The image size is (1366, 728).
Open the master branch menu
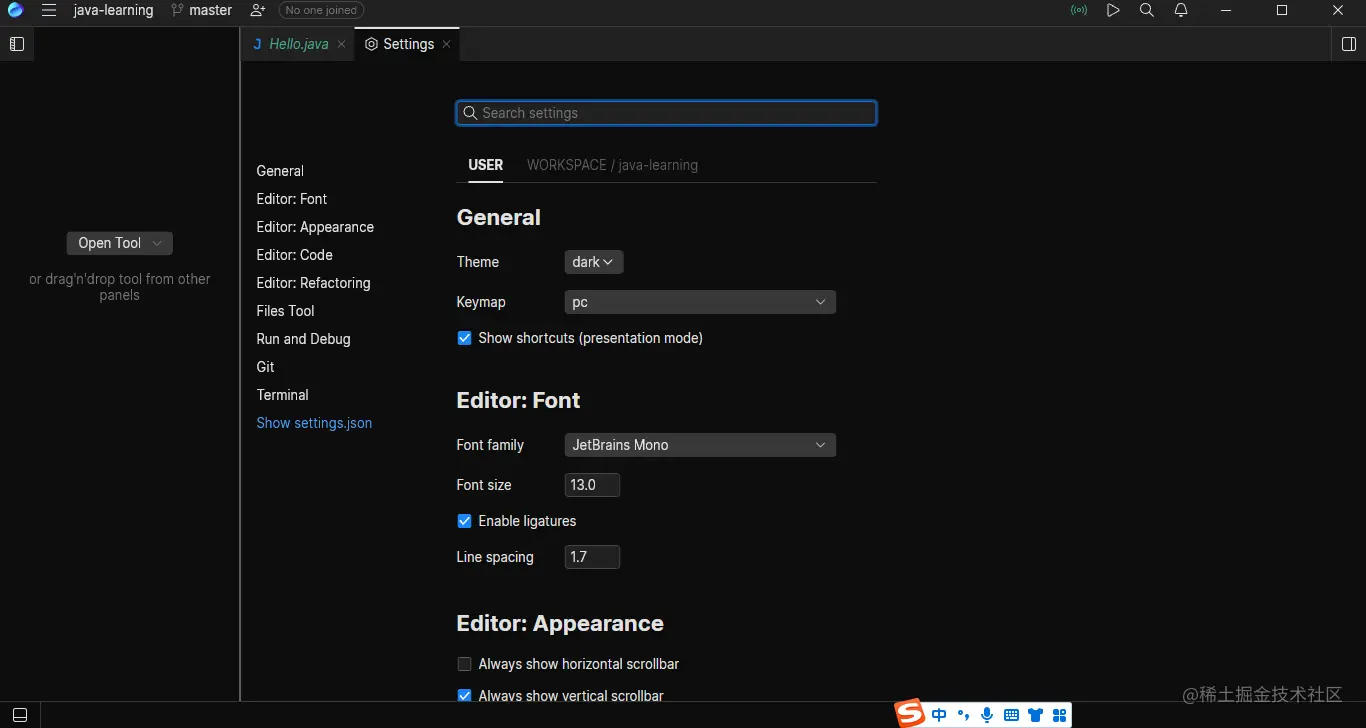[x=201, y=10]
